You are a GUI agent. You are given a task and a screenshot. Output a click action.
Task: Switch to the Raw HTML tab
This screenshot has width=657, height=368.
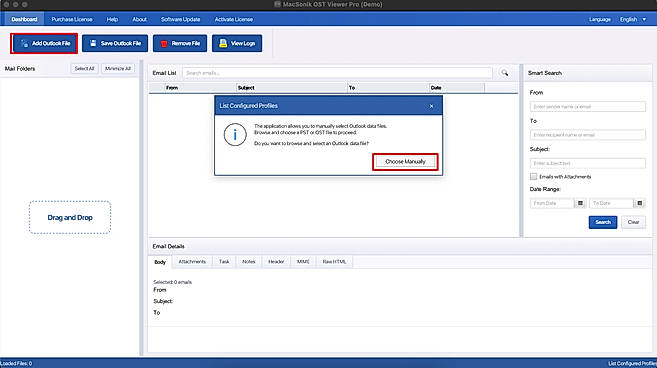pos(334,262)
